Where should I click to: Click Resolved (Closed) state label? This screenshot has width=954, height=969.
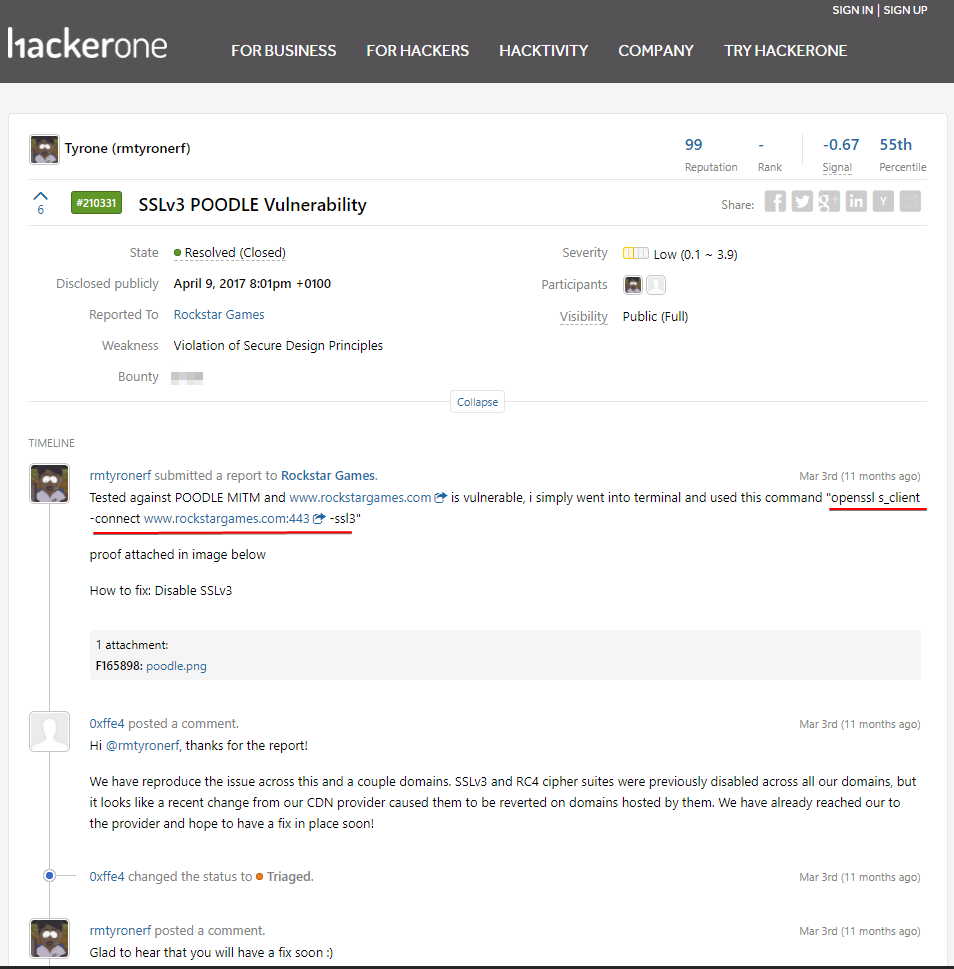[x=235, y=253]
